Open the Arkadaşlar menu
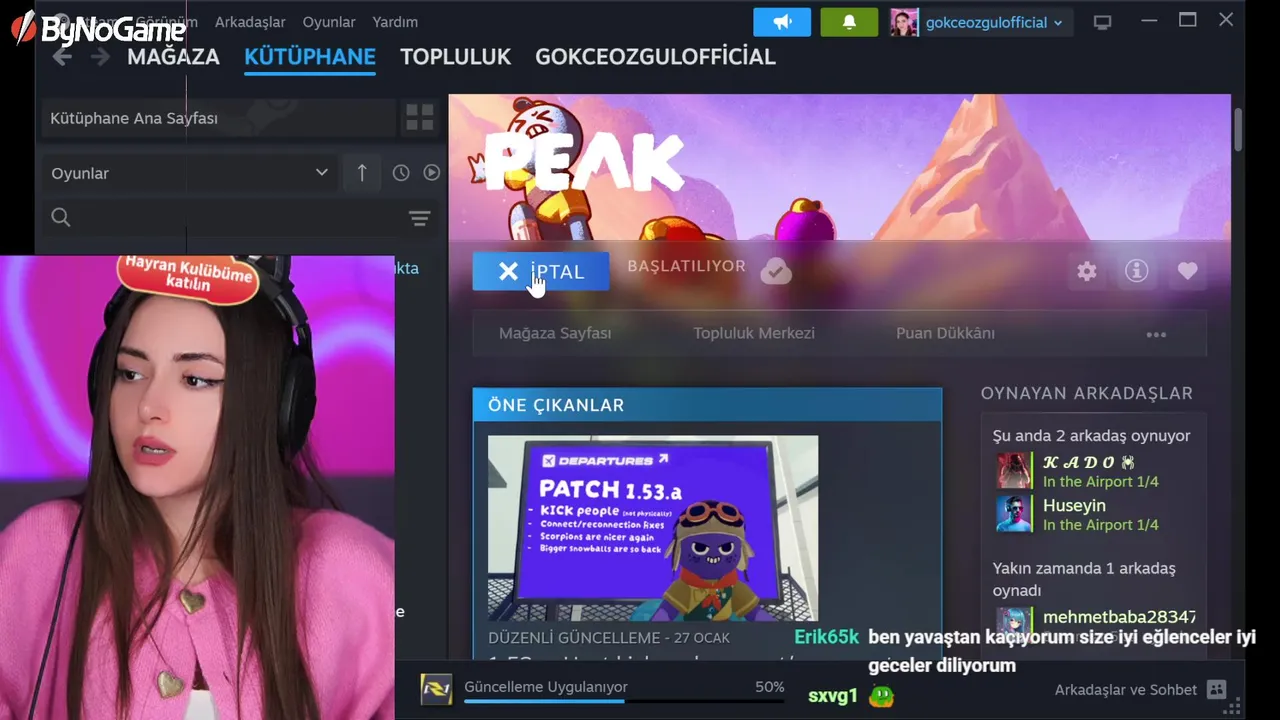1280x720 pixels. pos(250,22)
